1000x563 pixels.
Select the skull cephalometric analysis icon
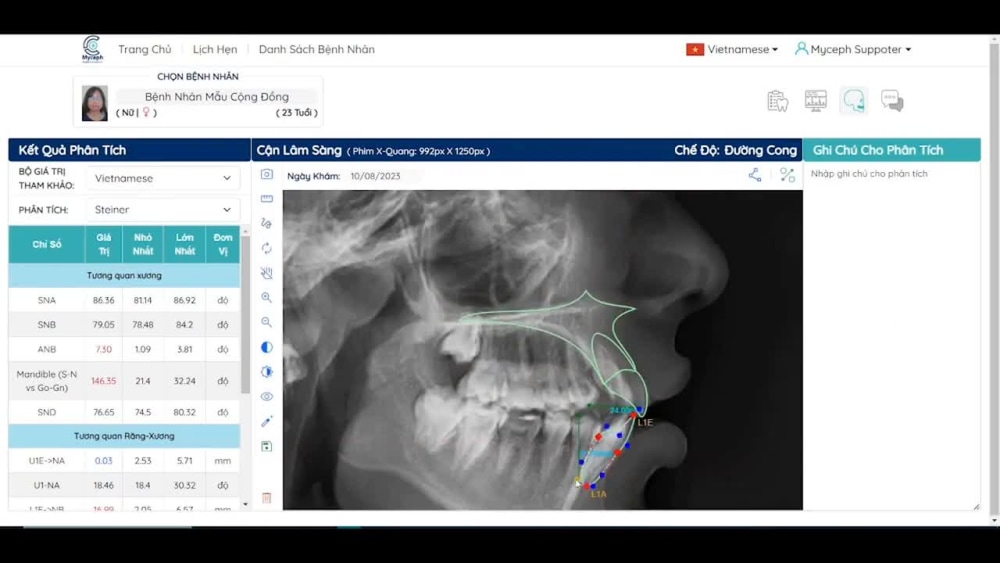(853, 101)
